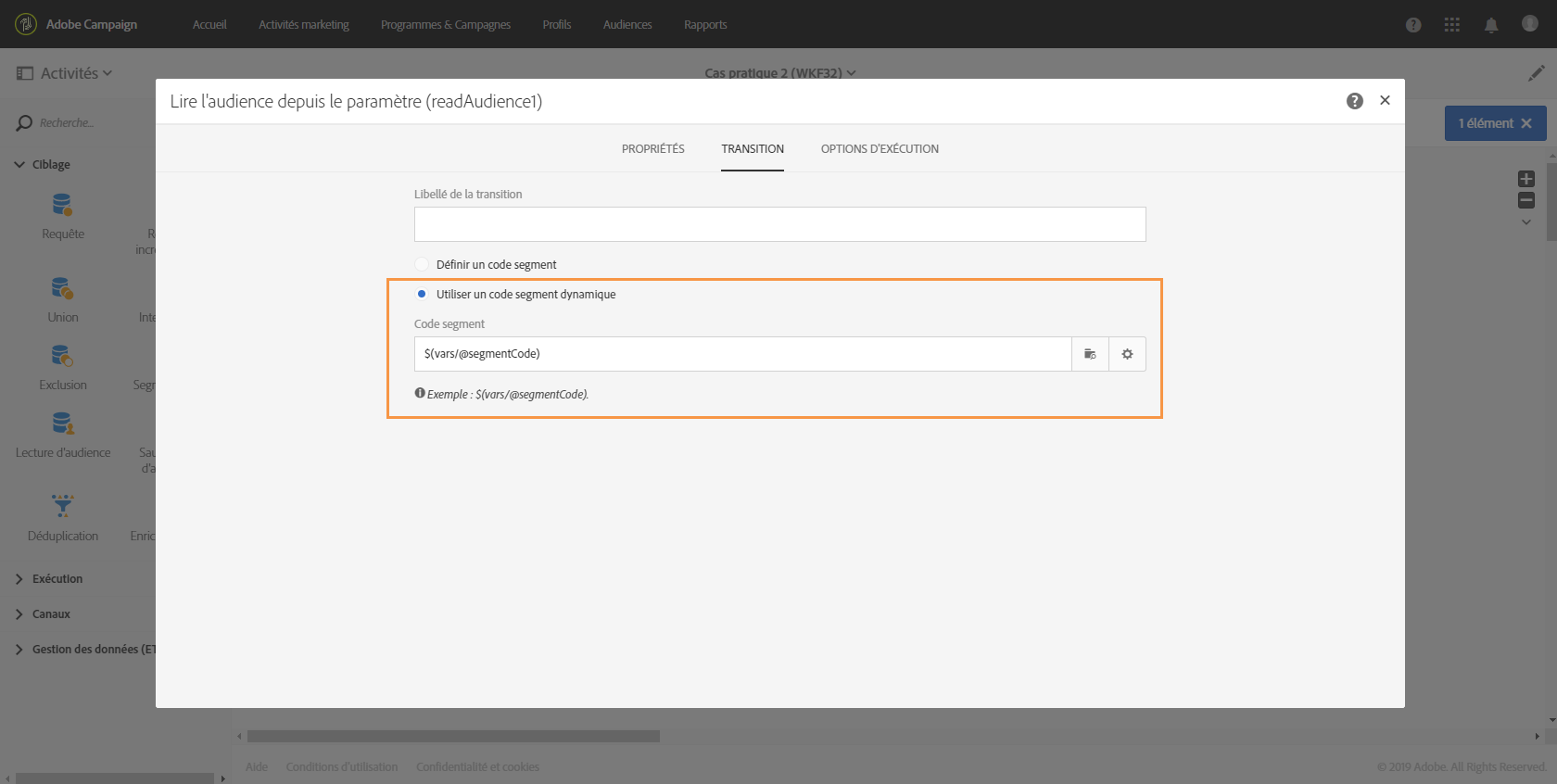Image resolution: width=1557 pixels, height=784 pixels.
Task: Click the zoom in plus icon
Action: [1525, 179]
